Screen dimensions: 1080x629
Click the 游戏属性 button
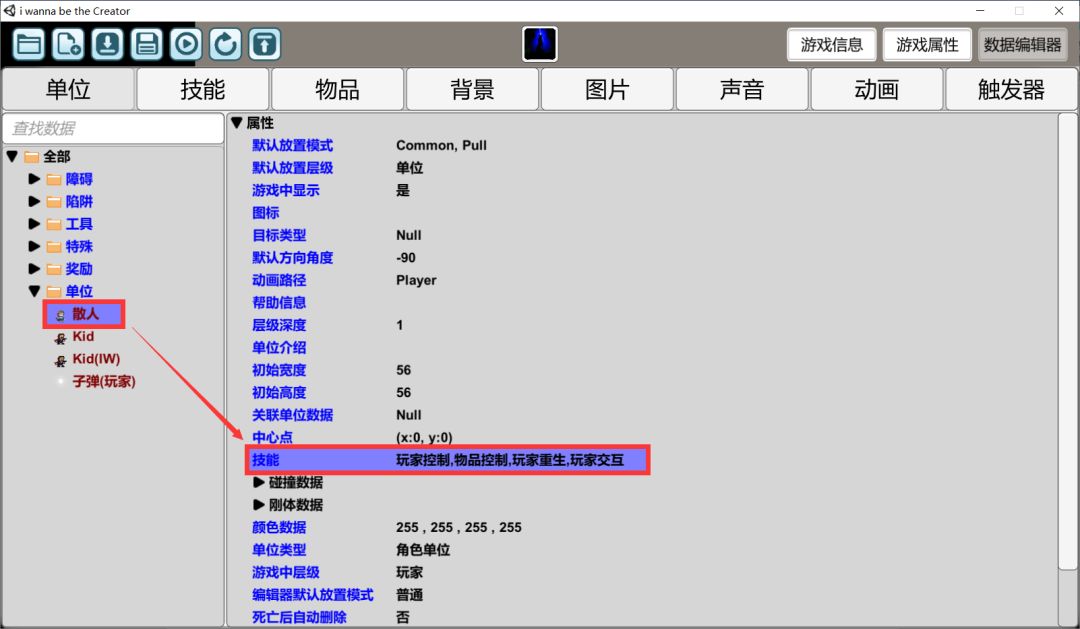[x=927, y=45]
